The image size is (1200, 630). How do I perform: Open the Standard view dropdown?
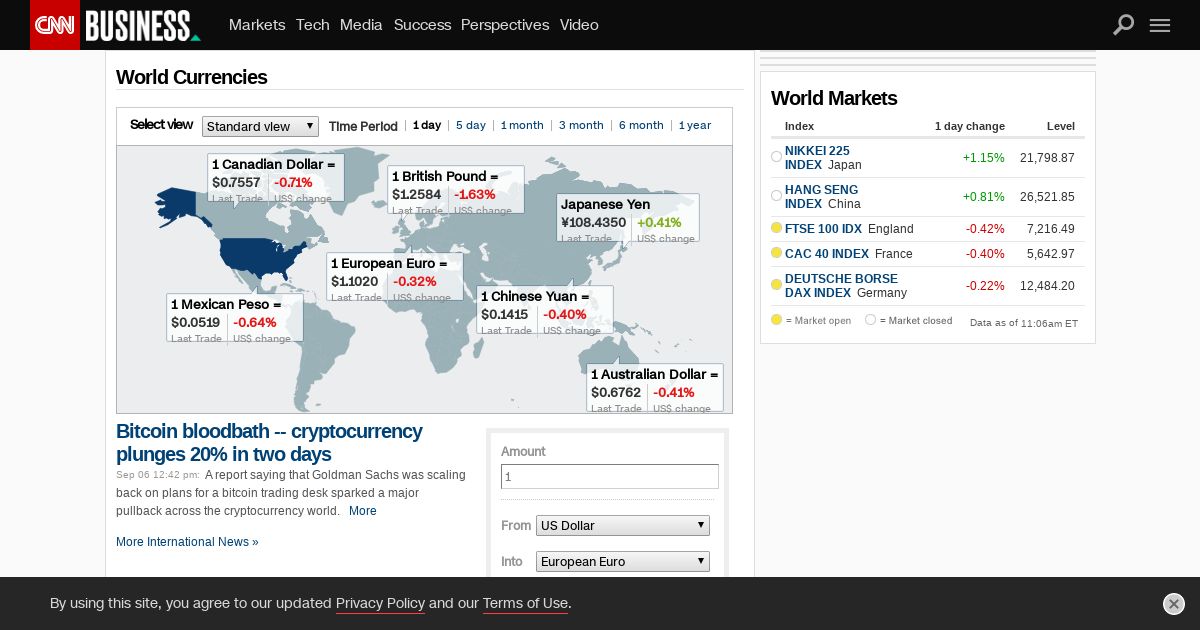click(260, 126)
